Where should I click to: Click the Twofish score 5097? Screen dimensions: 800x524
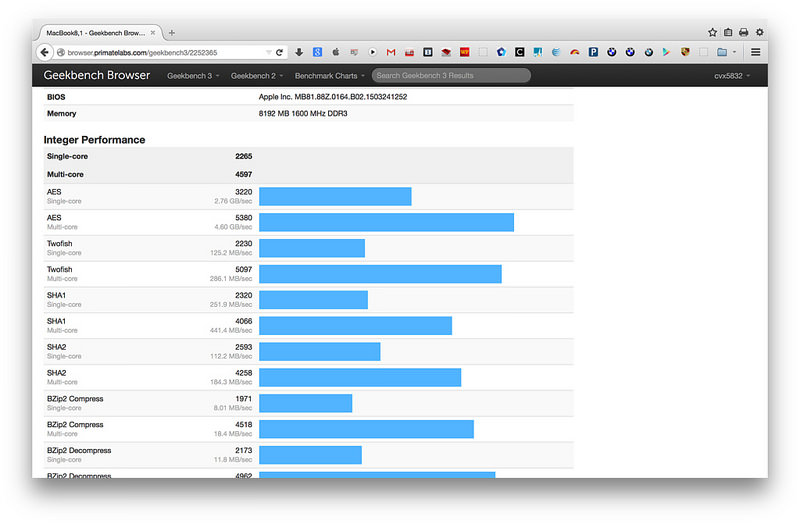(x=243, y=269)
